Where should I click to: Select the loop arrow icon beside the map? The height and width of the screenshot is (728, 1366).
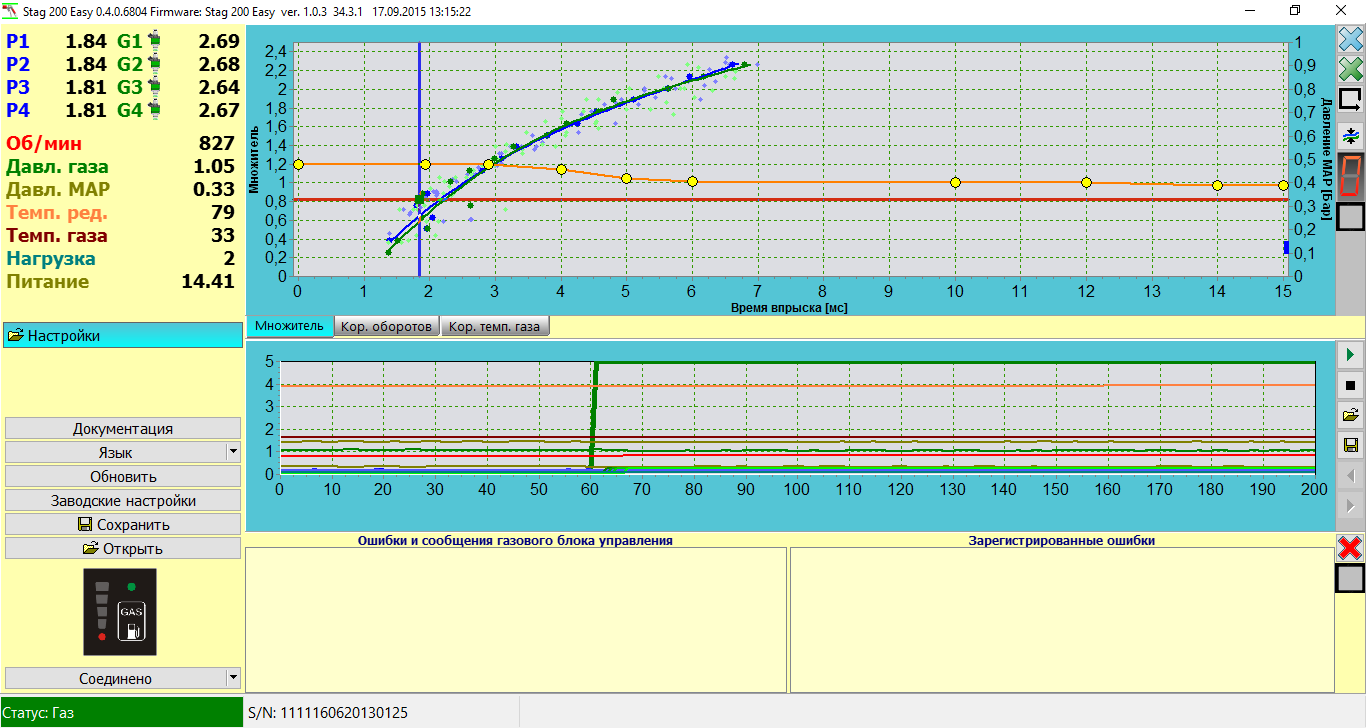click(x=1350, y=98)
